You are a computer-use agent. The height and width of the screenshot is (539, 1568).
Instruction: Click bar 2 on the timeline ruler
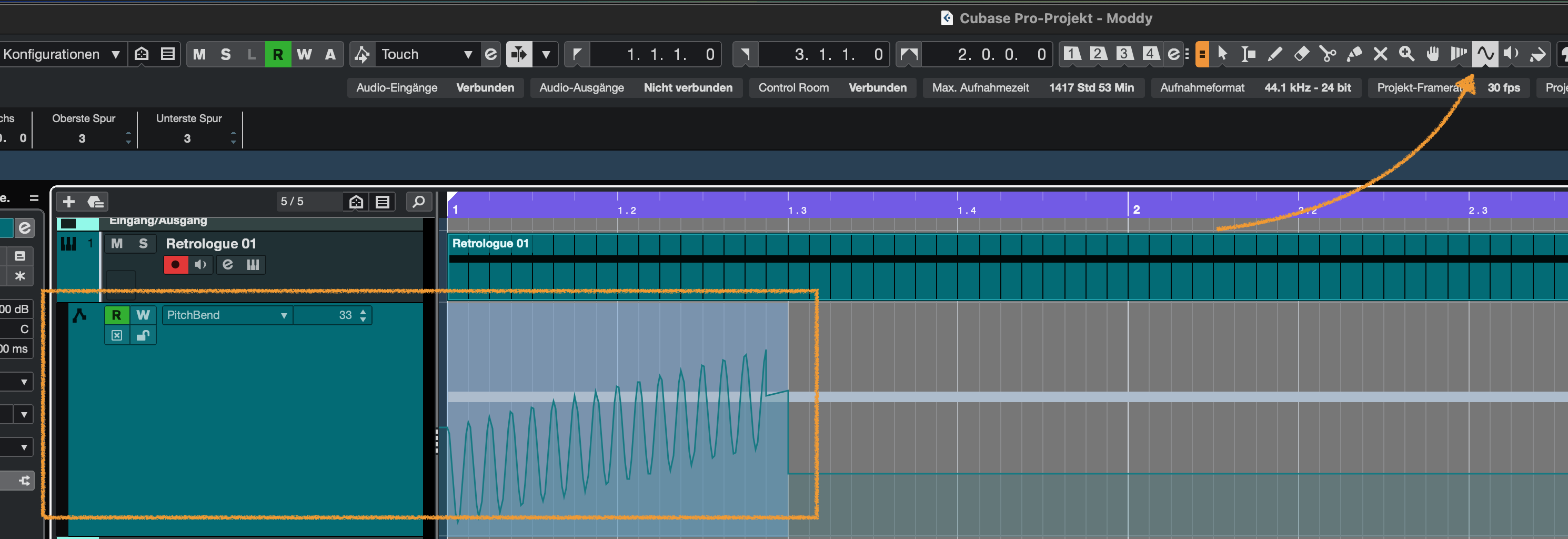click(1136, 209)
